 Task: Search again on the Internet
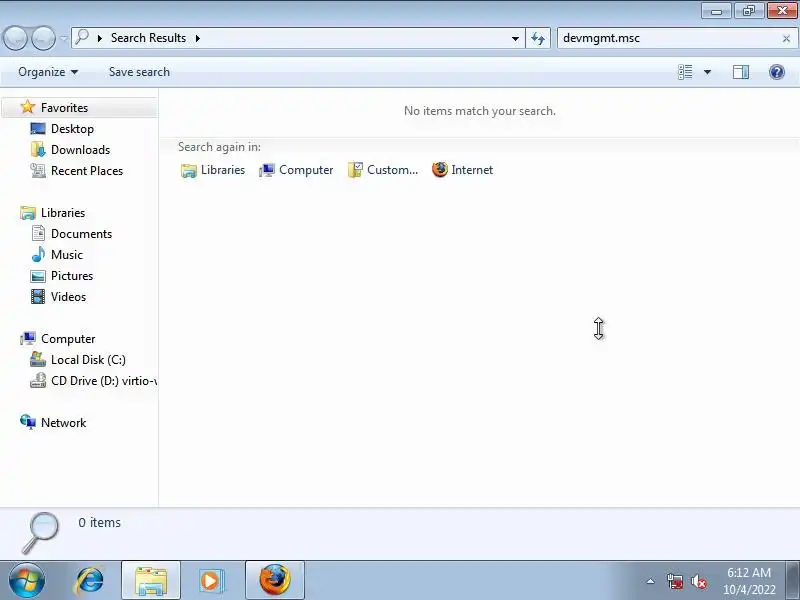coord(462,170)
